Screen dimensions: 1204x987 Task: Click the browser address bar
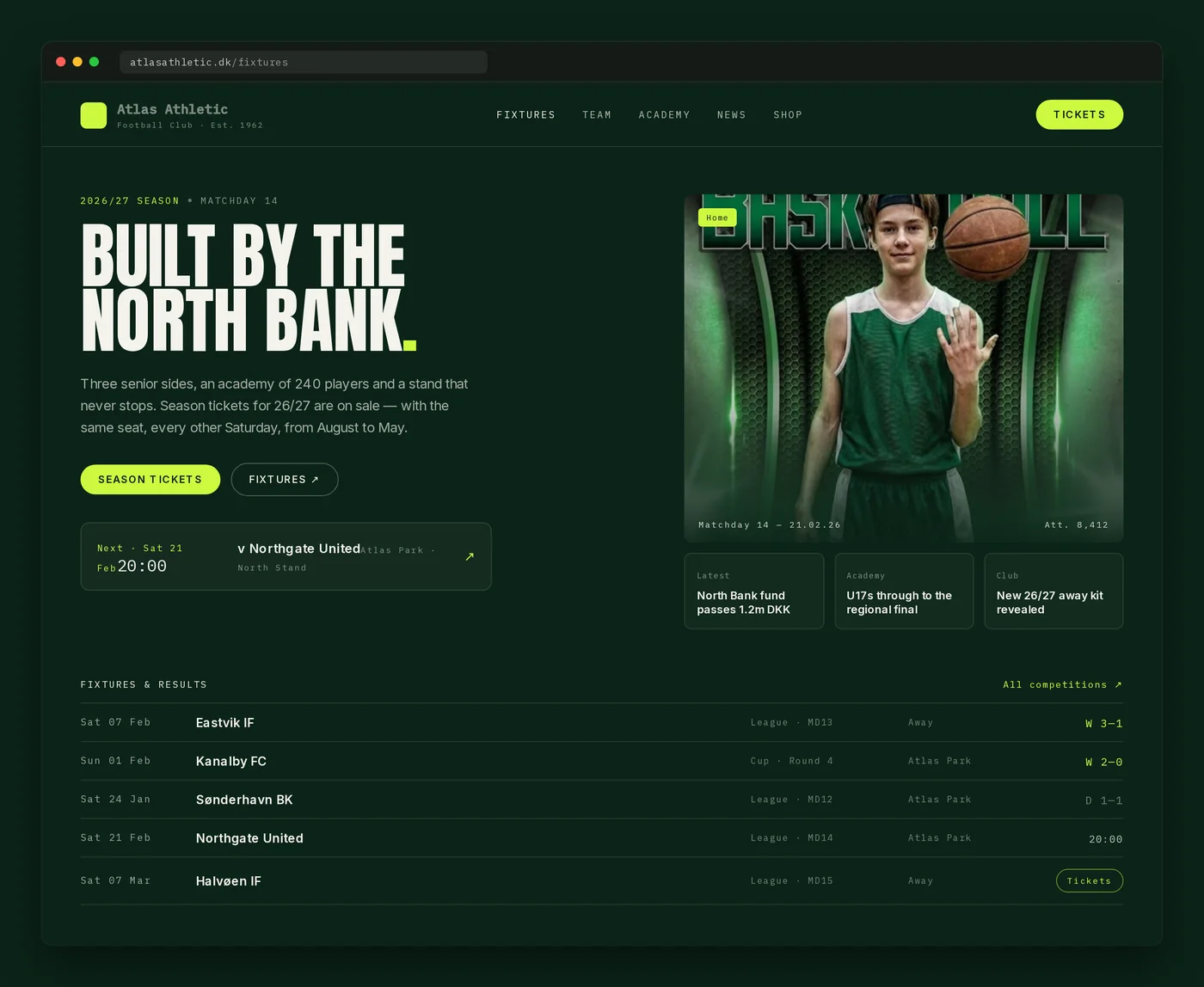point(304,62)
